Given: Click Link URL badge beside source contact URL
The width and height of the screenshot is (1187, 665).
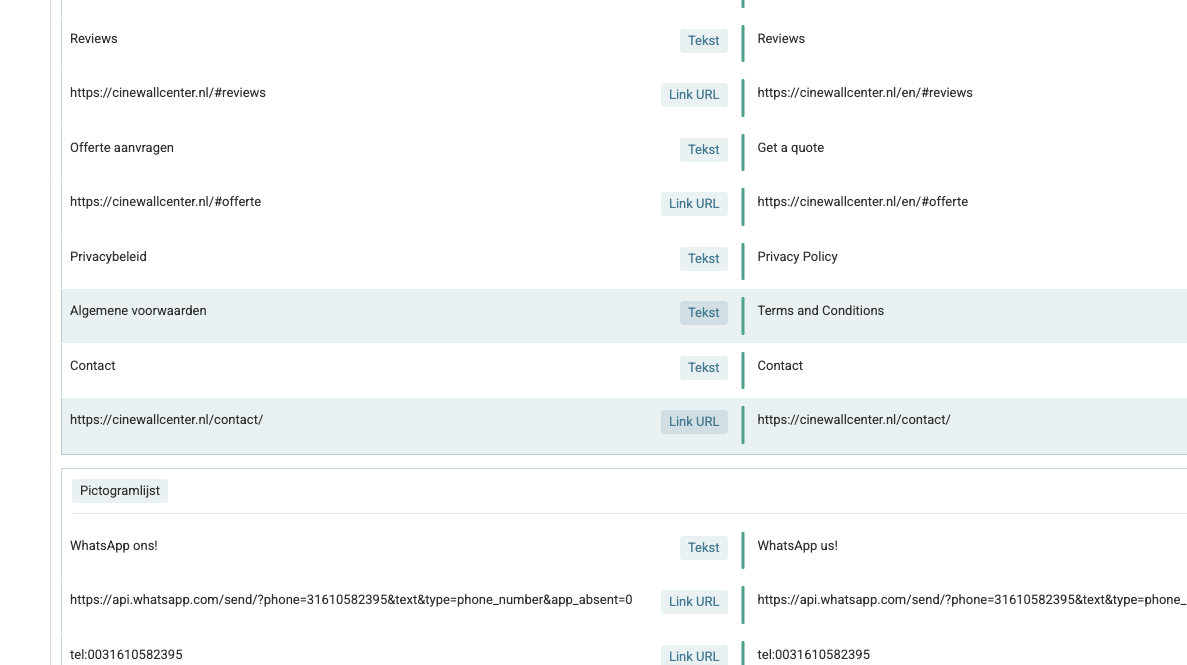Looking at the screenshot, I should coord(694,422).
